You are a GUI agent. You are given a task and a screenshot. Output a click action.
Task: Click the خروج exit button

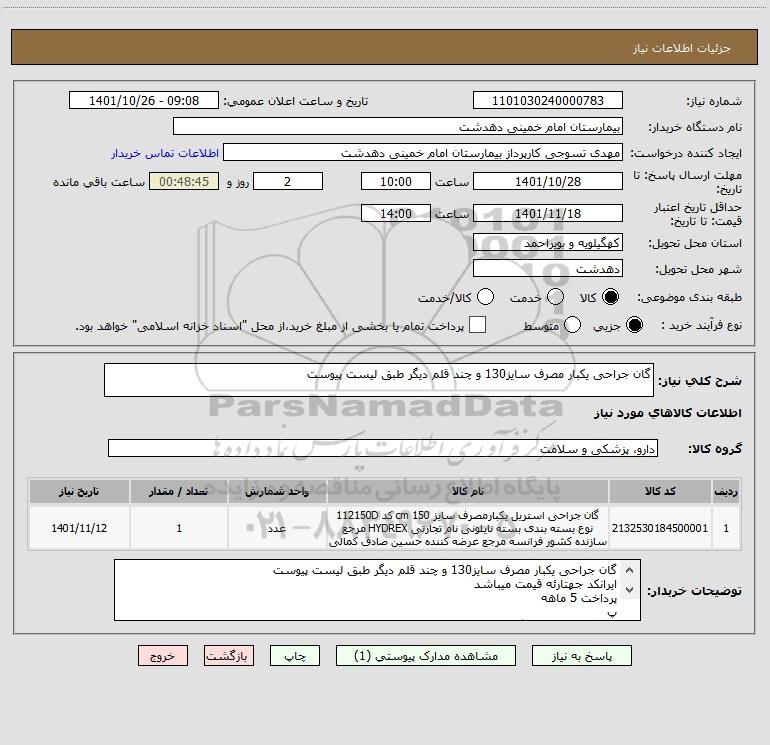point(163,656)
